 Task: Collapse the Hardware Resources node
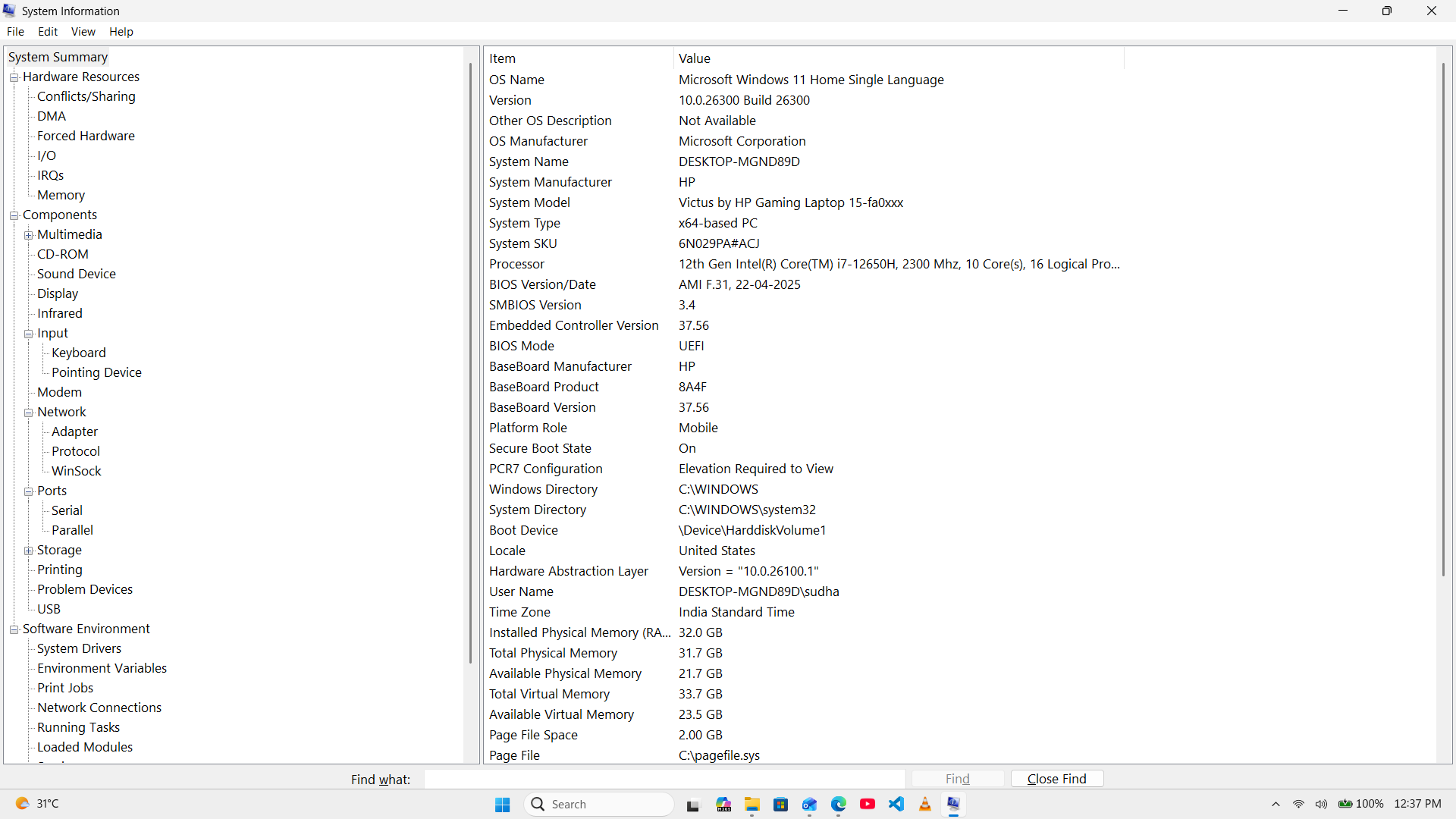click(x=14, y=77)
